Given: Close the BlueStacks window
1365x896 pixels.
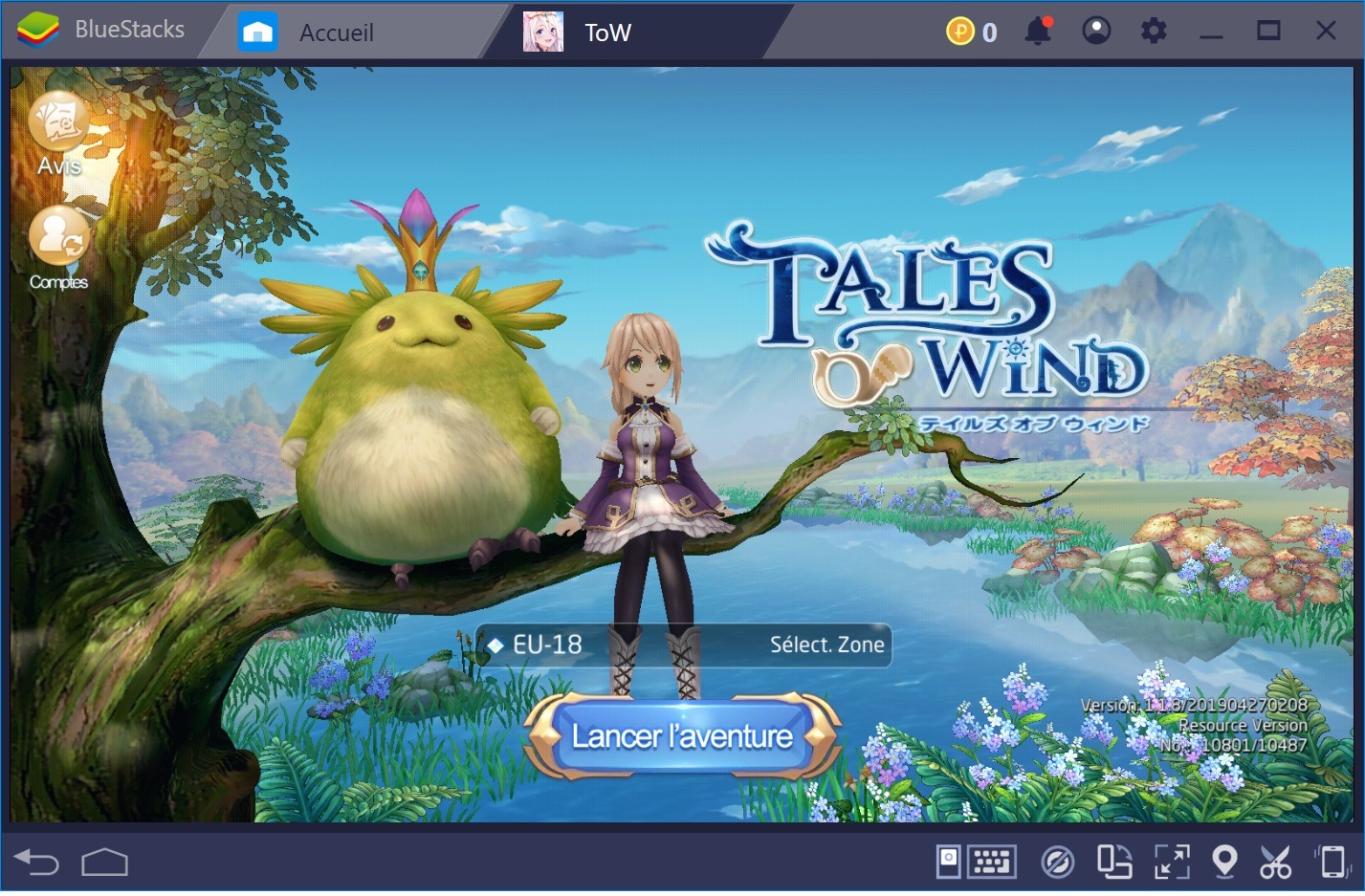Looking at the screenshot, I should pyautogui.click(x=1326, y=31).
